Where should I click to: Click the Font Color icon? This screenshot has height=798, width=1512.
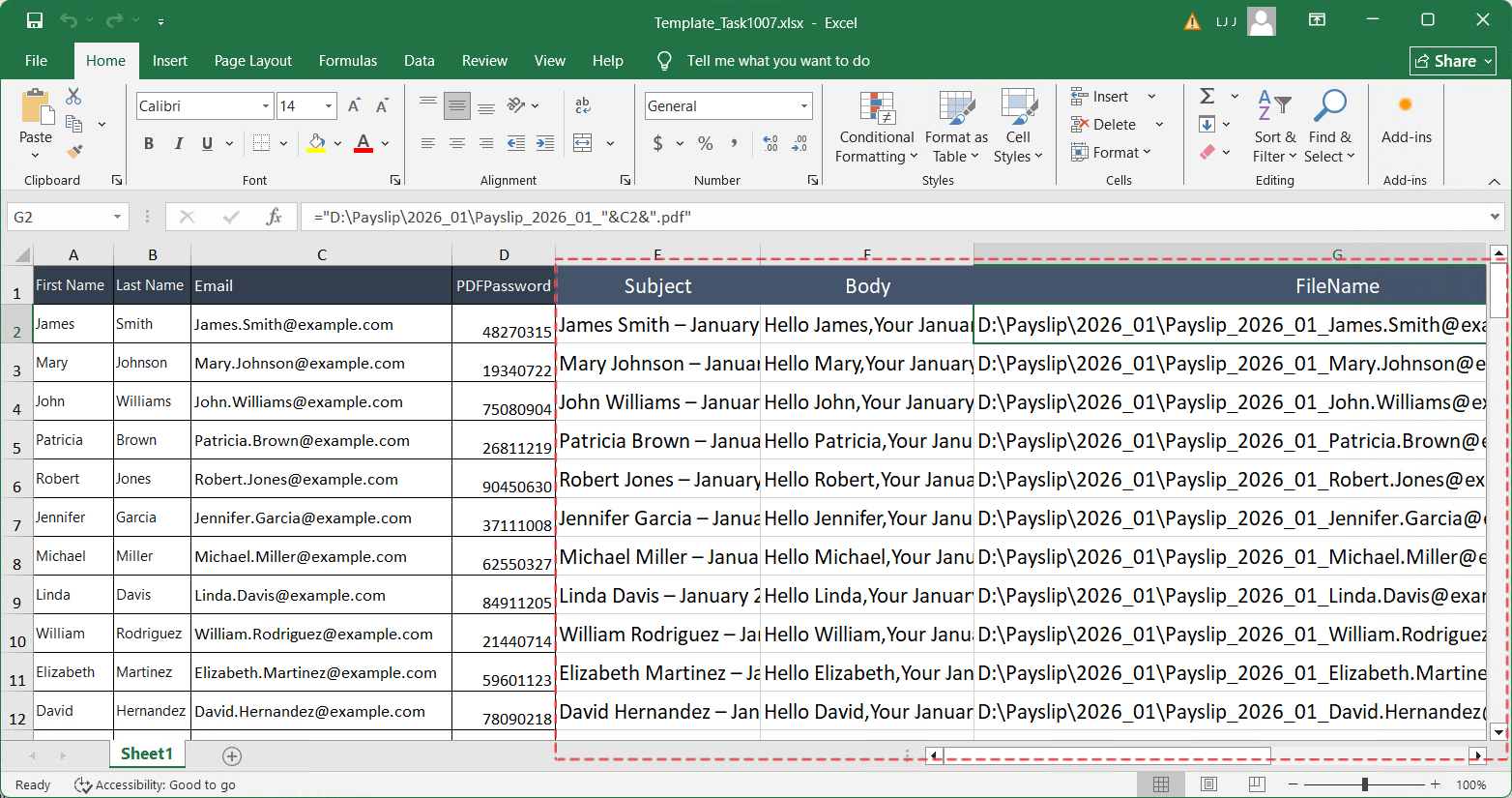coord(362,143)
